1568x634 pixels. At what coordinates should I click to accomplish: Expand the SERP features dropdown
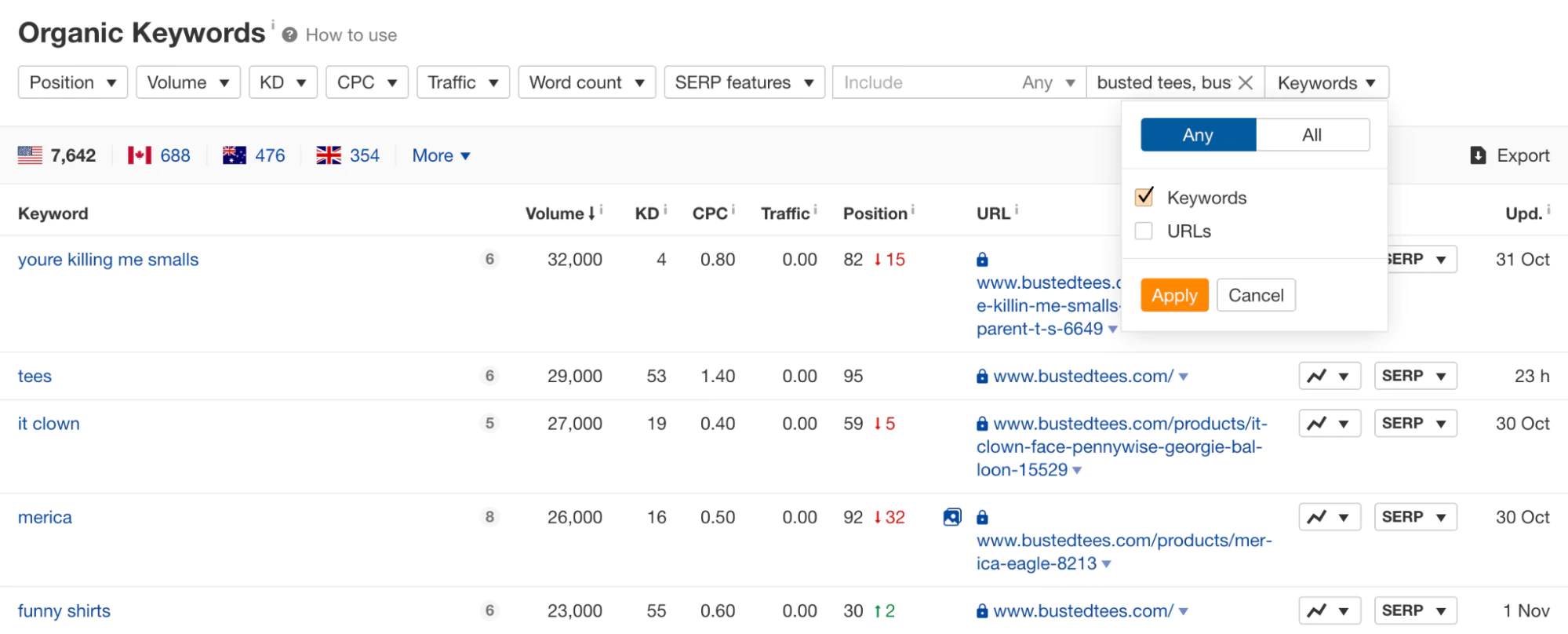744,82
